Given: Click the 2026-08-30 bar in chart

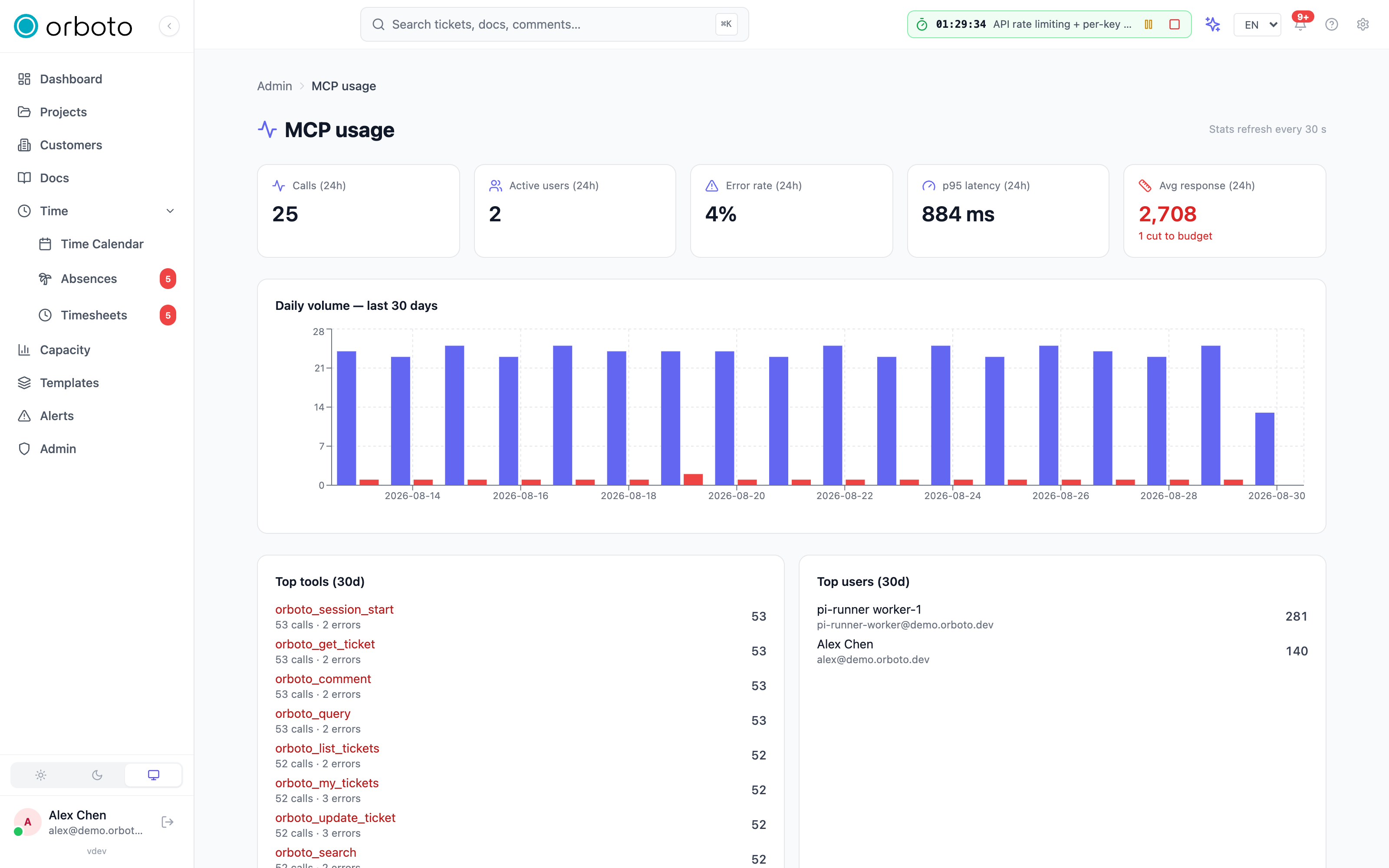Looking at the screenshot, I should pos(1264,449).
